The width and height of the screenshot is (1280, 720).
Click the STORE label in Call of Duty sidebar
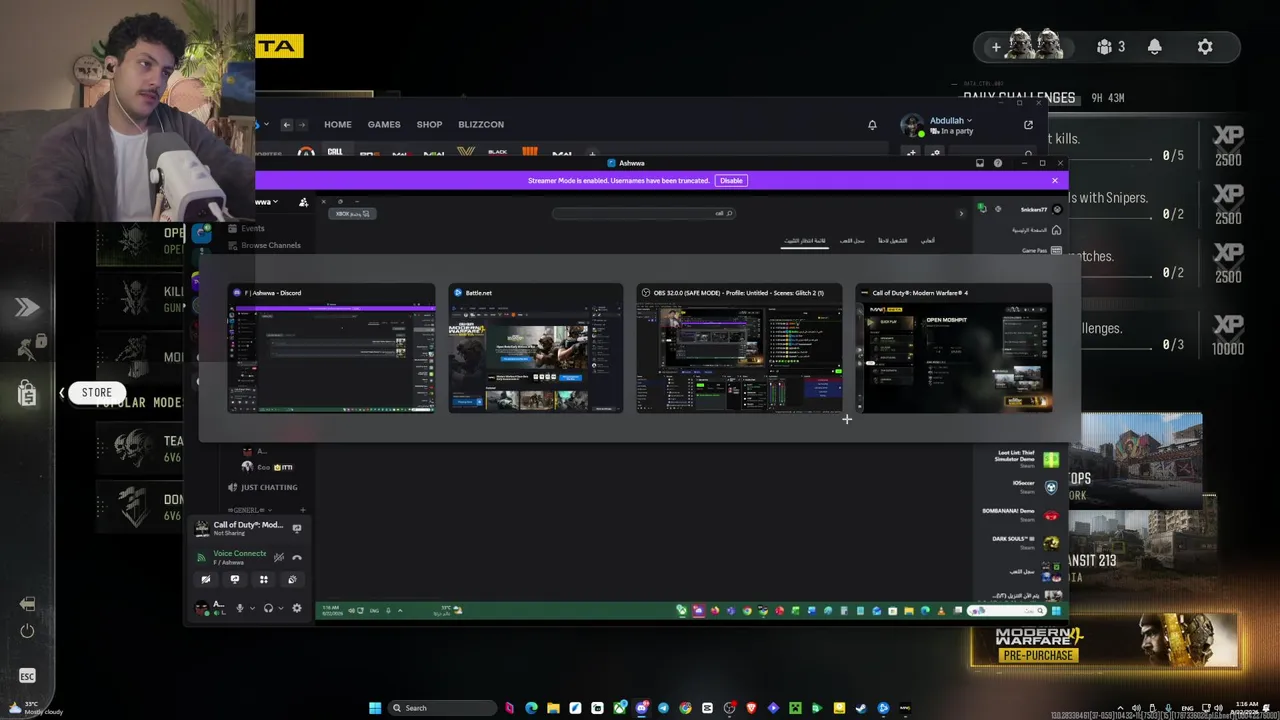[x=97, y=393]
